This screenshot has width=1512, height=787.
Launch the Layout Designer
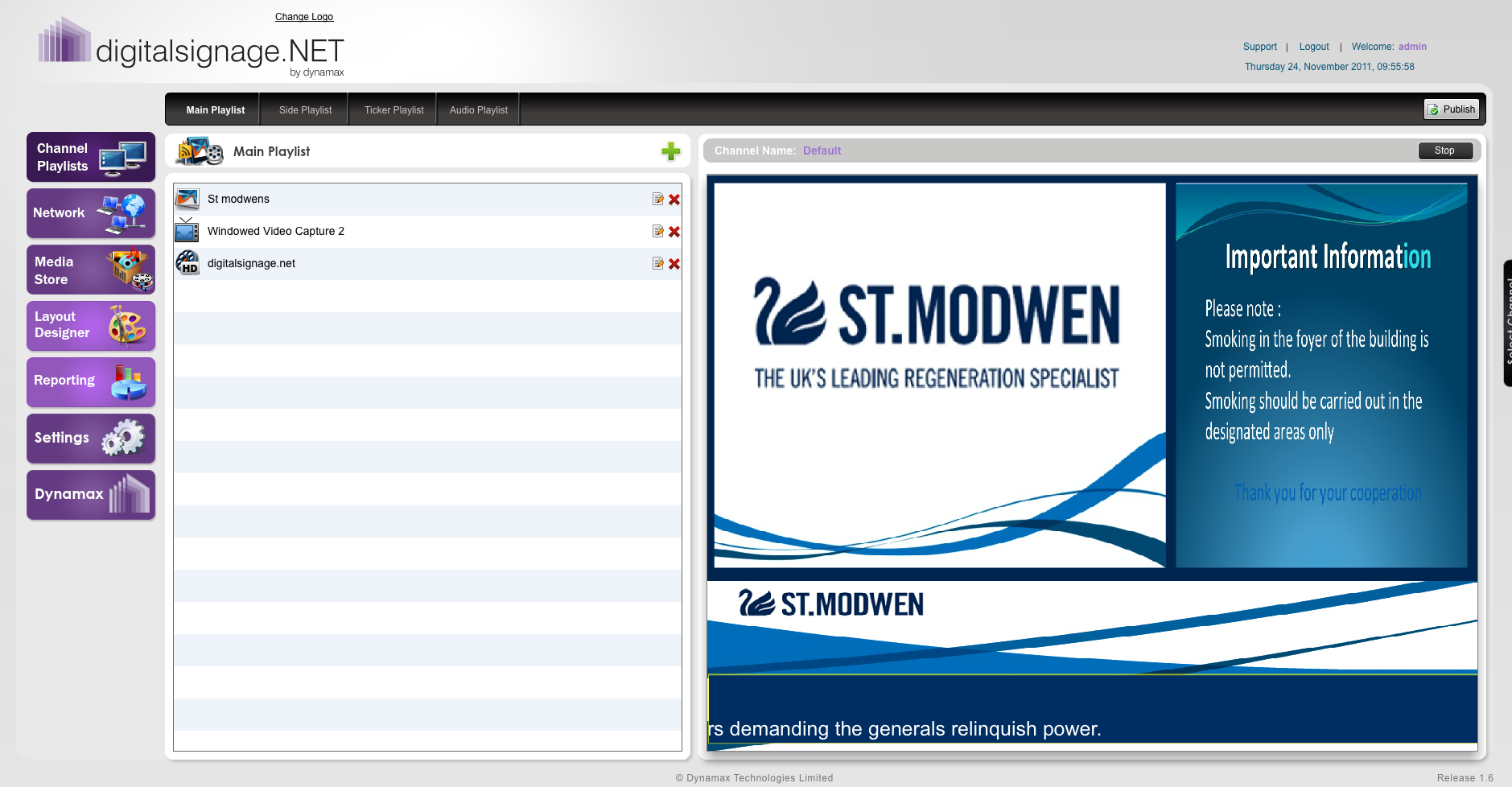tap(91, 326)
